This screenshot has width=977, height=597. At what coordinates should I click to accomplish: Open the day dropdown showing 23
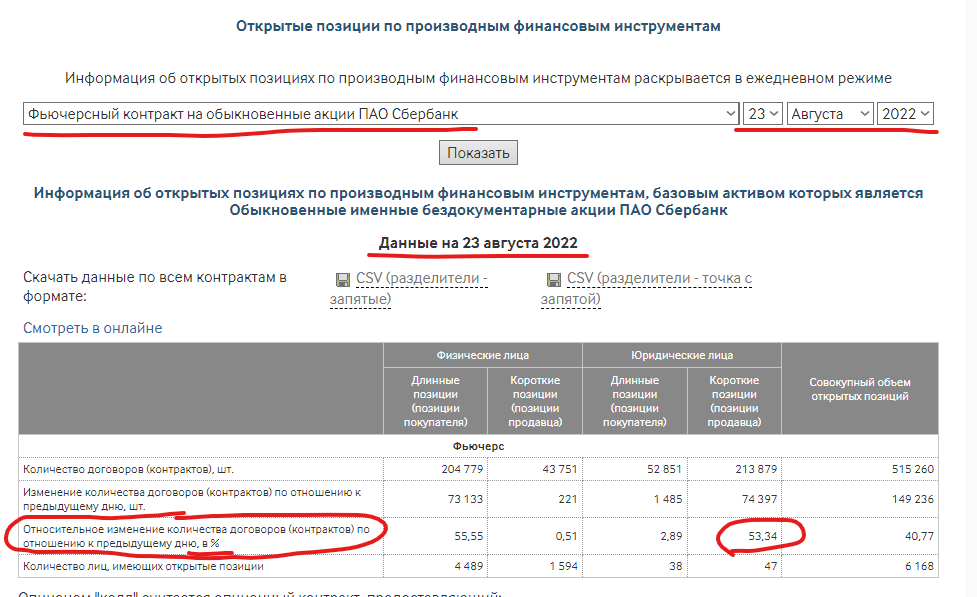763,114
